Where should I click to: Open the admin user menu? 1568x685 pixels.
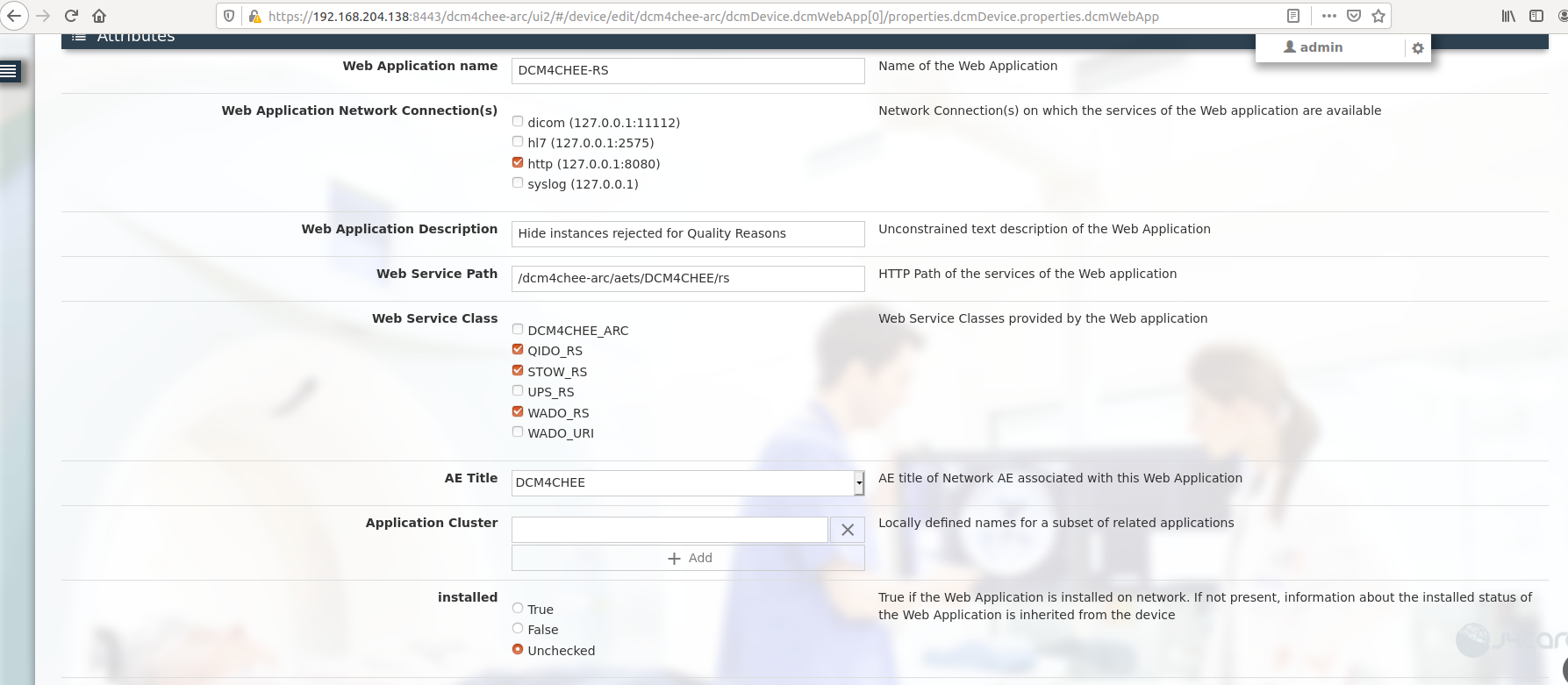pyautogui.click(x=1314, y=47)
